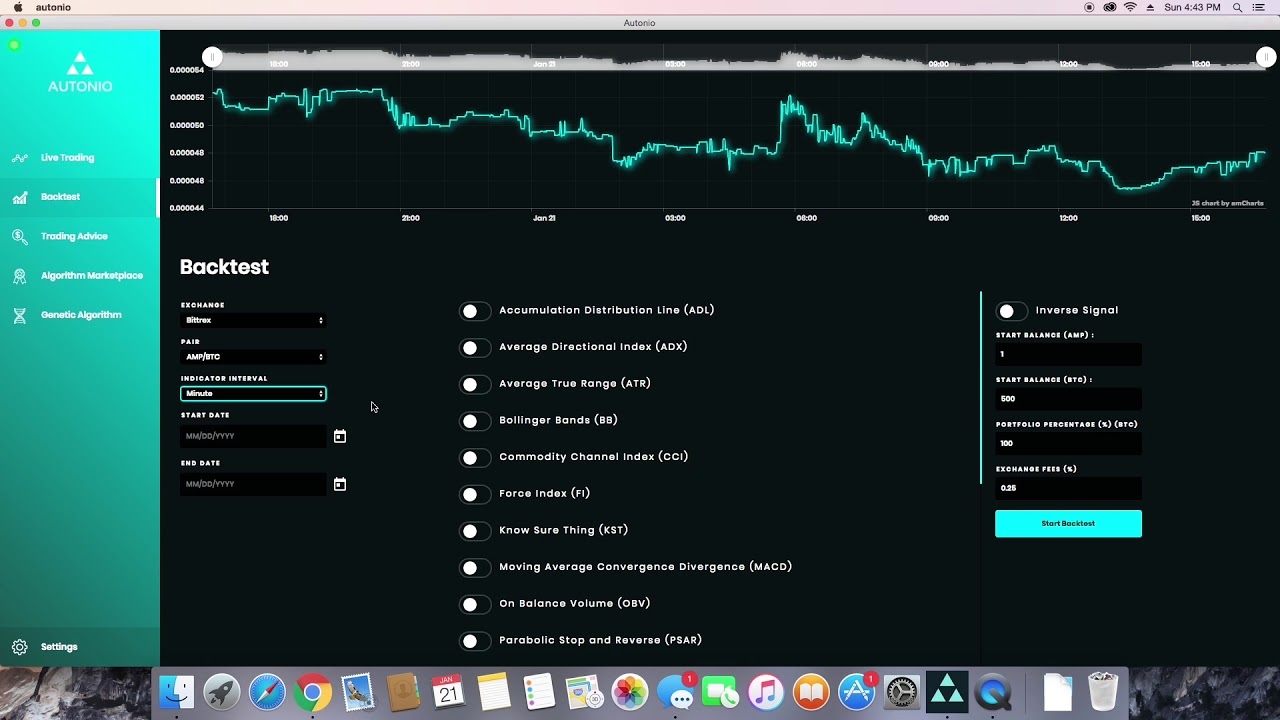Select the Backtest sidebar menu item
The height and width of the screenshot is (720, 1280).
[x=60, y=197]
